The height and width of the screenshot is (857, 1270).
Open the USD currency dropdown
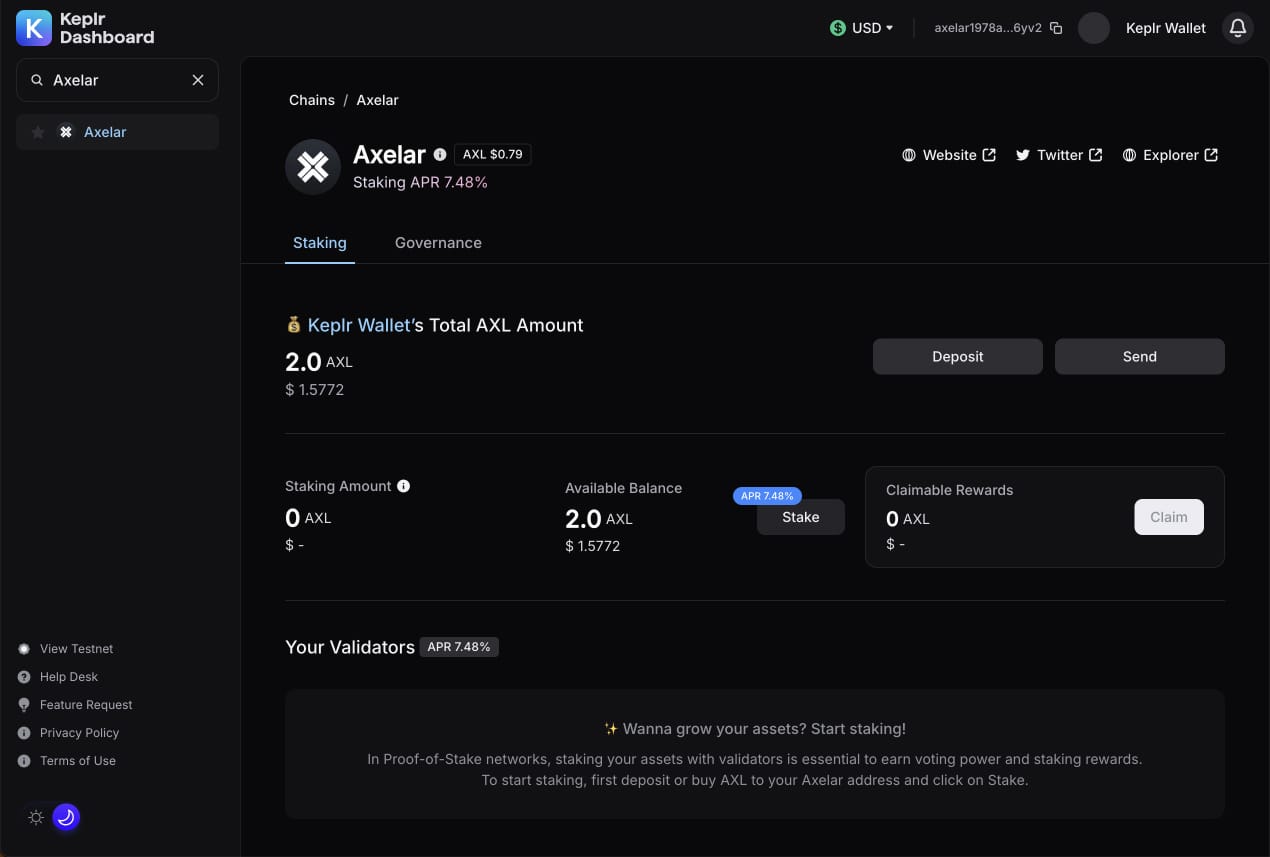tap(861, 28)
